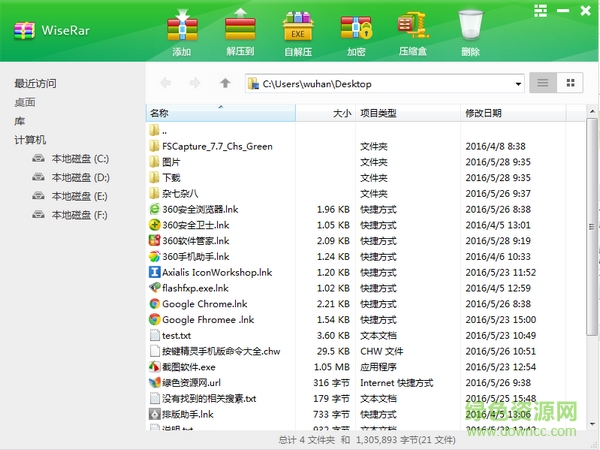Image resolution: width=600 pixels, height=450 pixels.
Task: Sort files by 名称 column header
Action: [159, 113]
